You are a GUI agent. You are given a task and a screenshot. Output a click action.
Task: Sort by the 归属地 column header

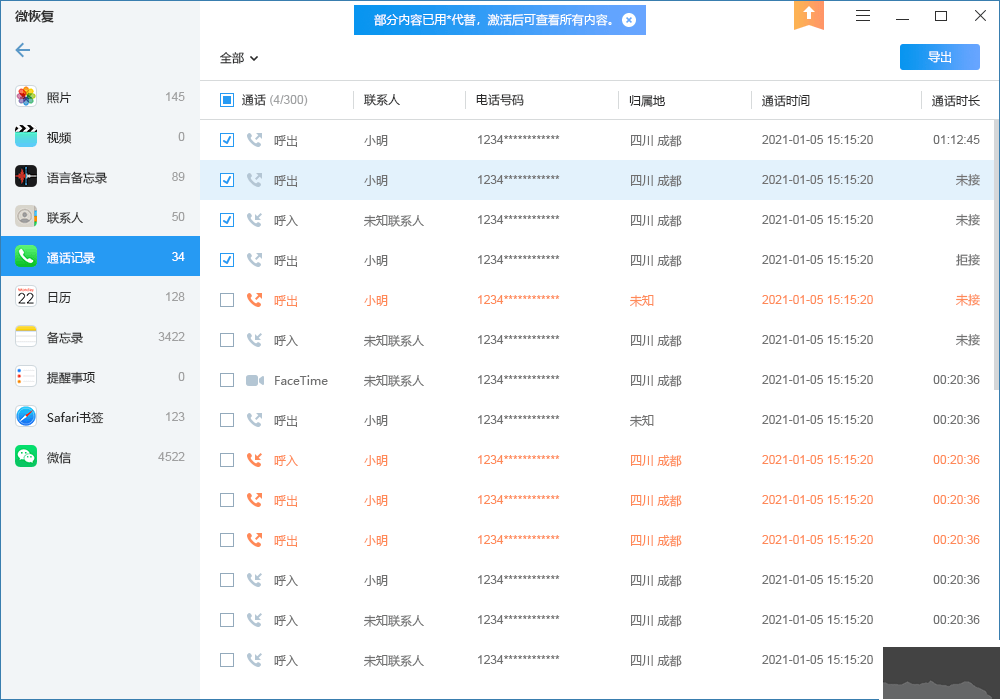point(647,101)
